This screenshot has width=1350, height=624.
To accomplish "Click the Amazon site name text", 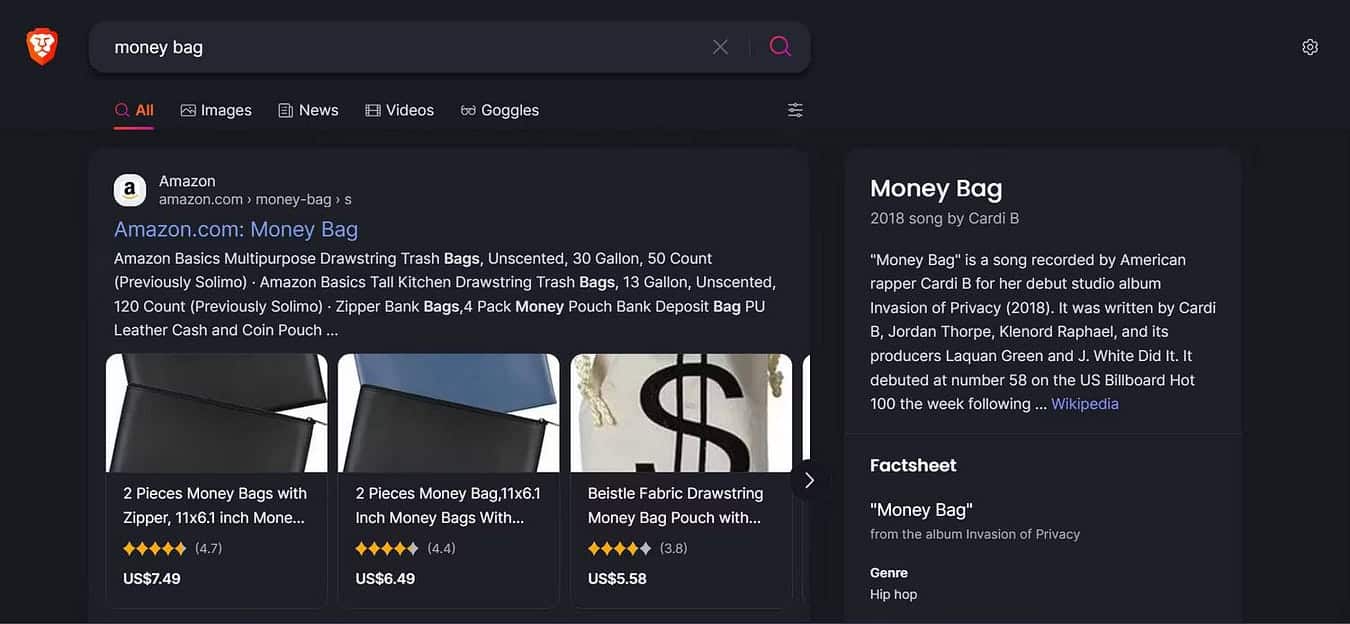I will [x=187, y=181].
